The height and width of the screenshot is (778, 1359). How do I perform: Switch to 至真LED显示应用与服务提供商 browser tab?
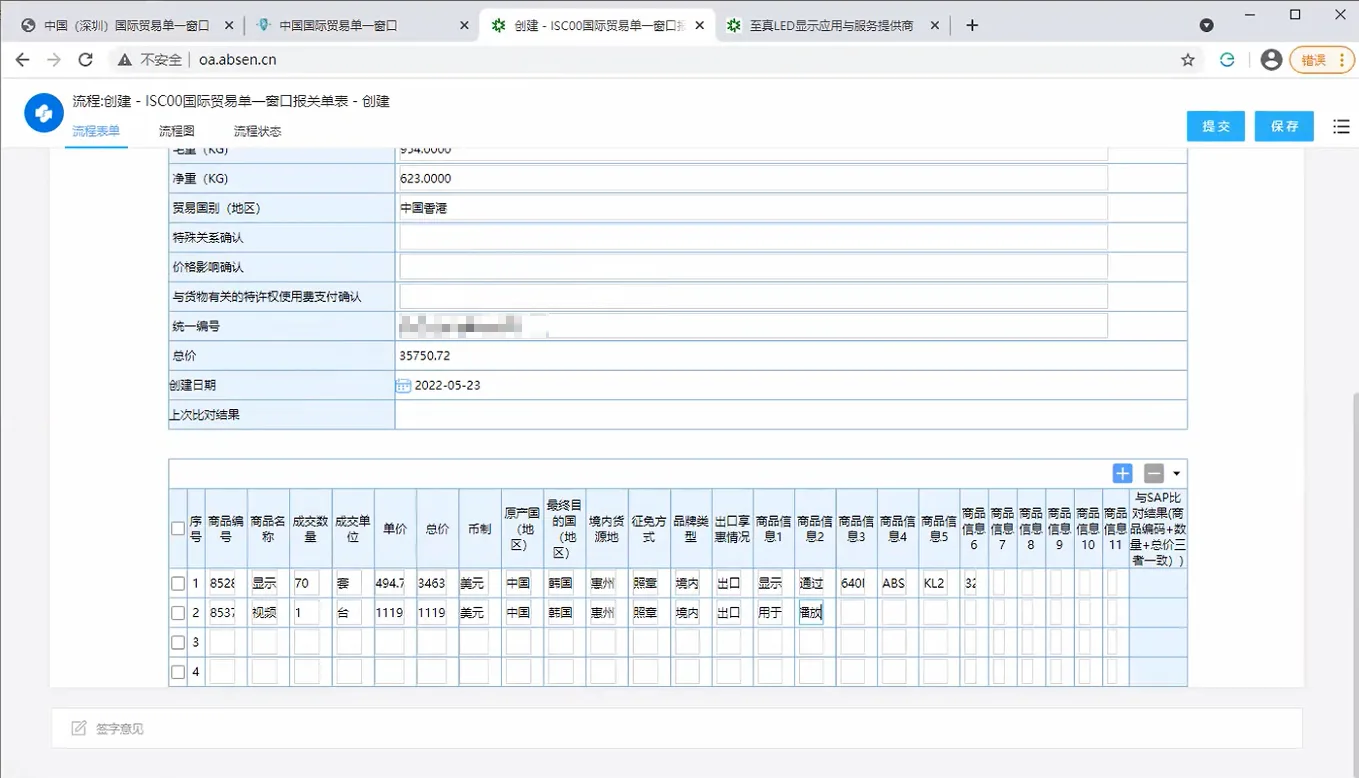click(832, 25)
